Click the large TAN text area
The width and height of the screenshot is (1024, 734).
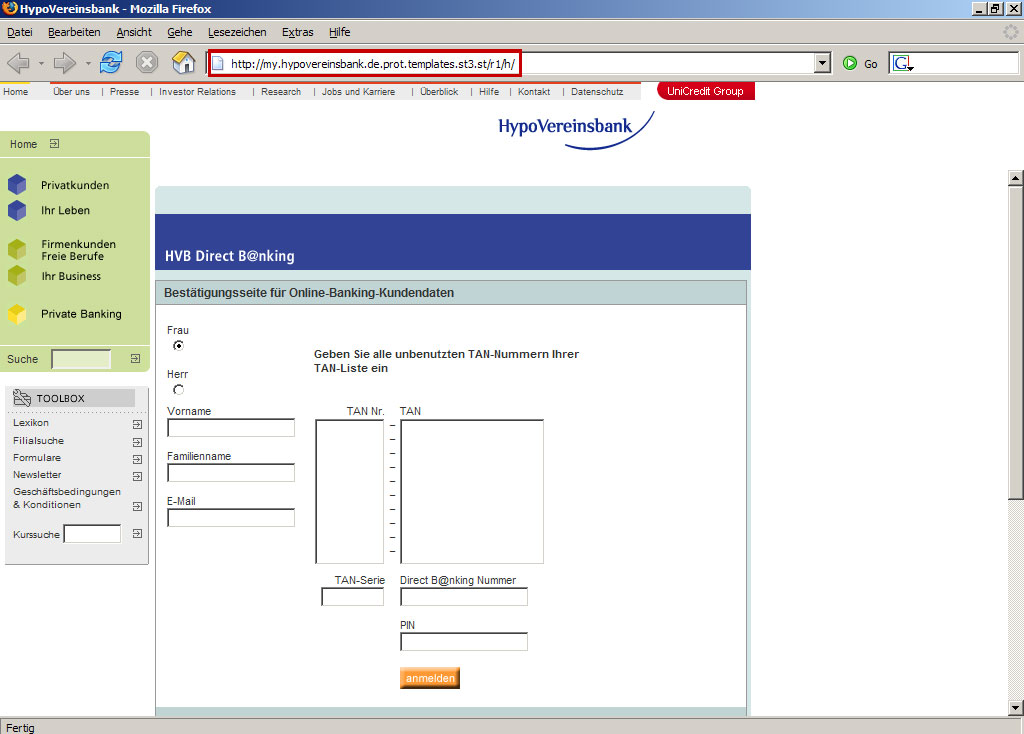(x=472, y=492)
